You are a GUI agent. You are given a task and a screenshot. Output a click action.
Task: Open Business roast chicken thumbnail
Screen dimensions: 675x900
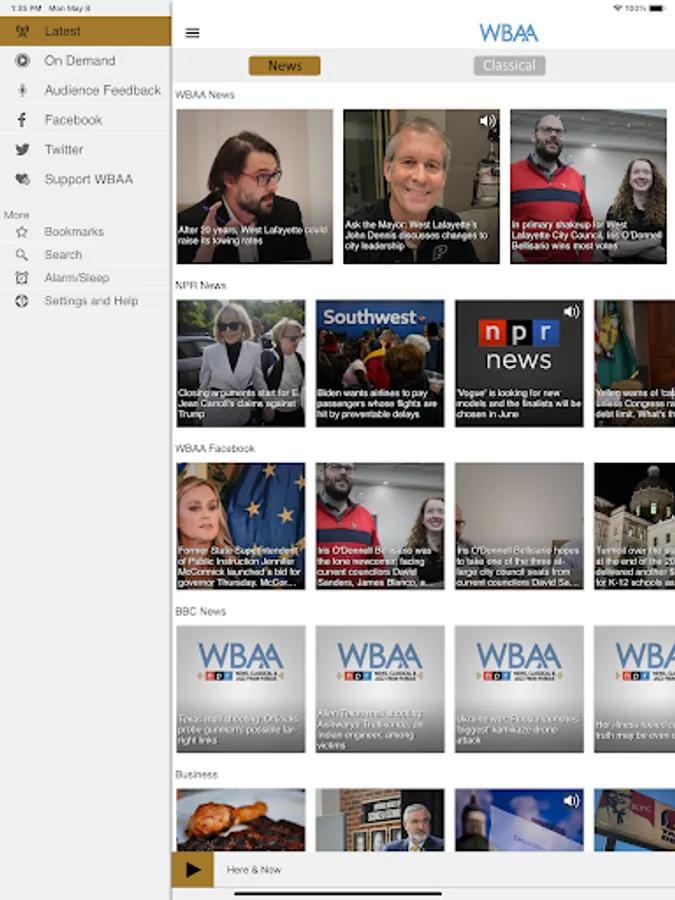tap(240, 820)
